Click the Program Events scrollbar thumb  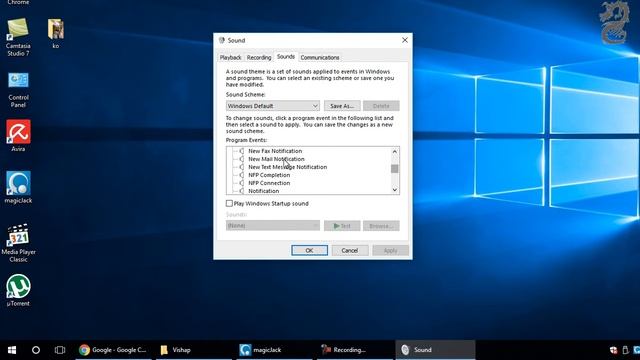tap(394, 168)
